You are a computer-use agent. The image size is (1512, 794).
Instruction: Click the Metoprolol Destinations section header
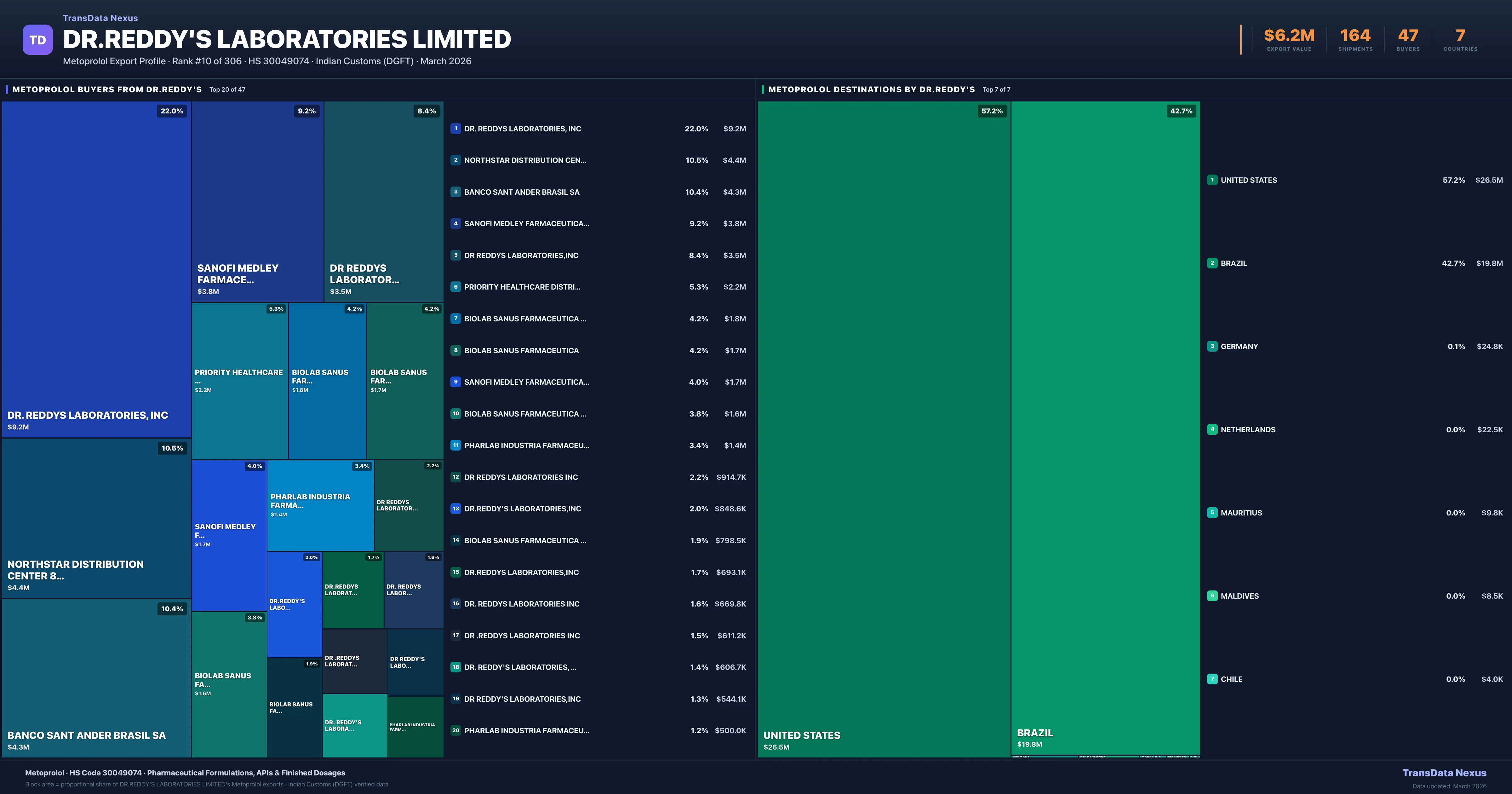871,89
